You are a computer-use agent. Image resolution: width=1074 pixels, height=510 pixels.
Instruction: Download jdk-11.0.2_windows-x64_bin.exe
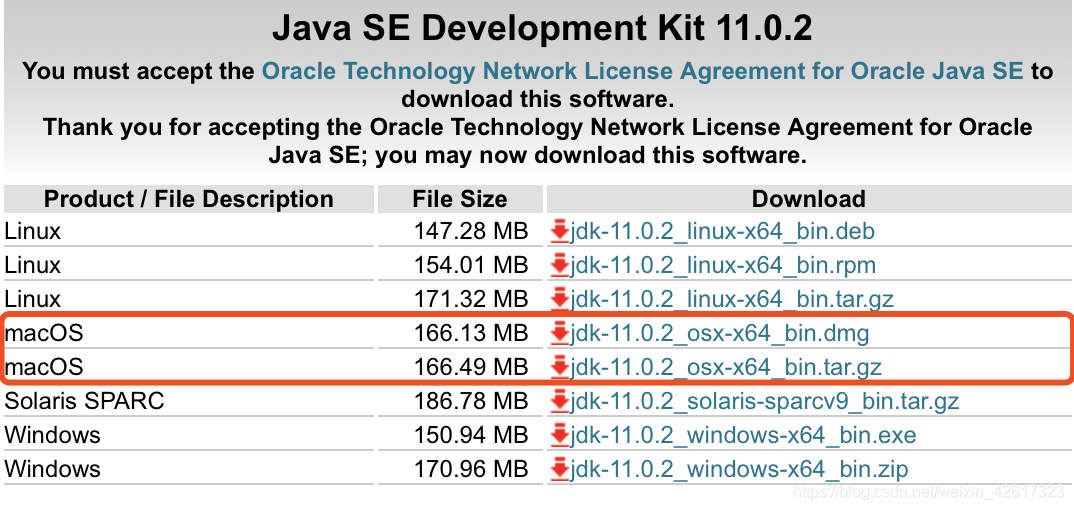click(x=743, y=435)
